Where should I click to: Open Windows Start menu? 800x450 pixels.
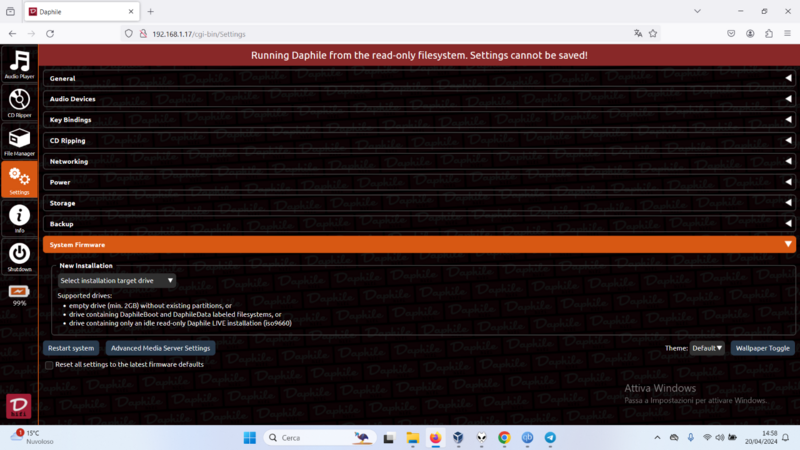[250, 438]
